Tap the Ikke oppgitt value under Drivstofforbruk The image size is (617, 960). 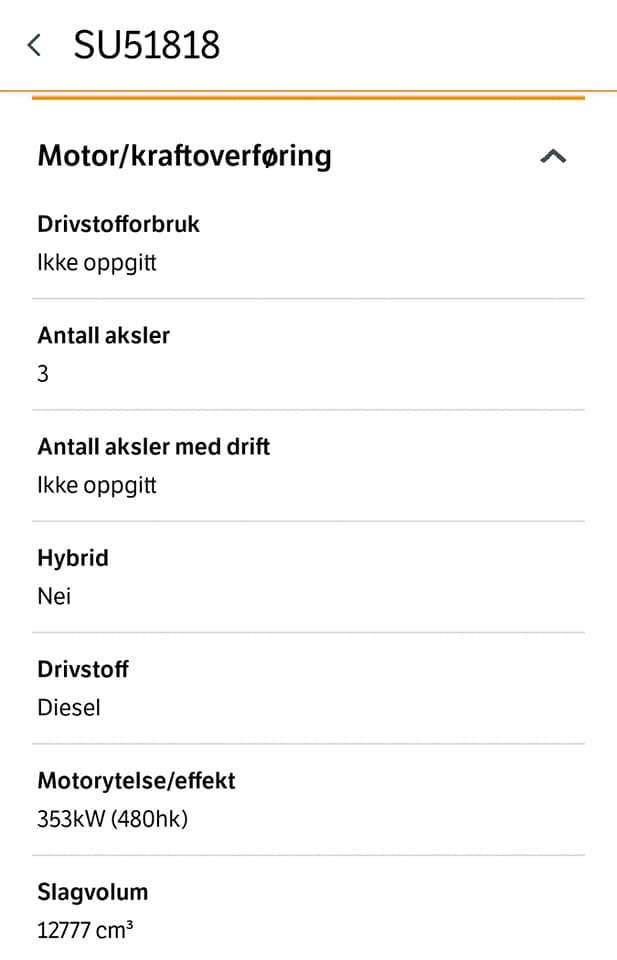coord(97,263)
